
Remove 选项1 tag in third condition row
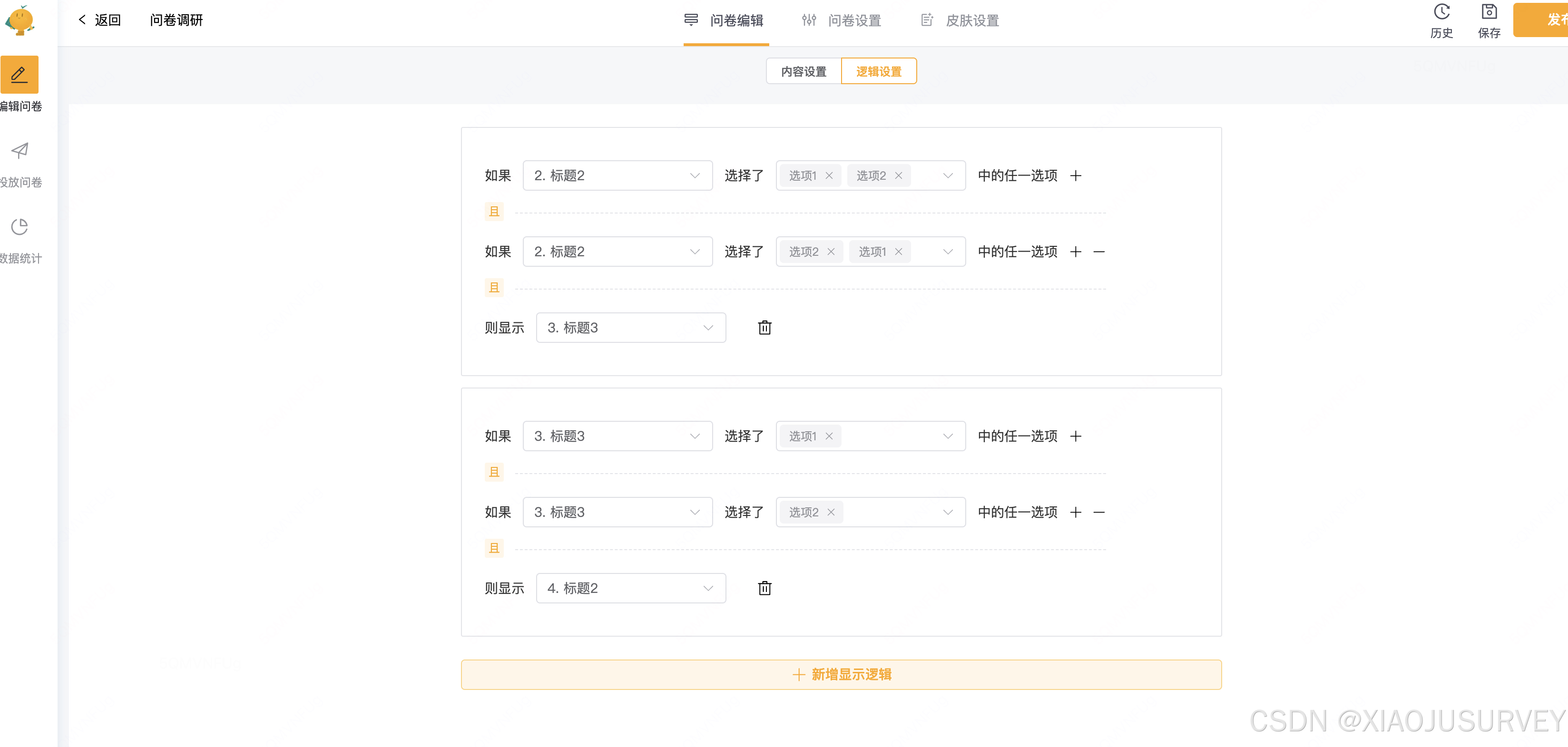[x=828, y=436]
